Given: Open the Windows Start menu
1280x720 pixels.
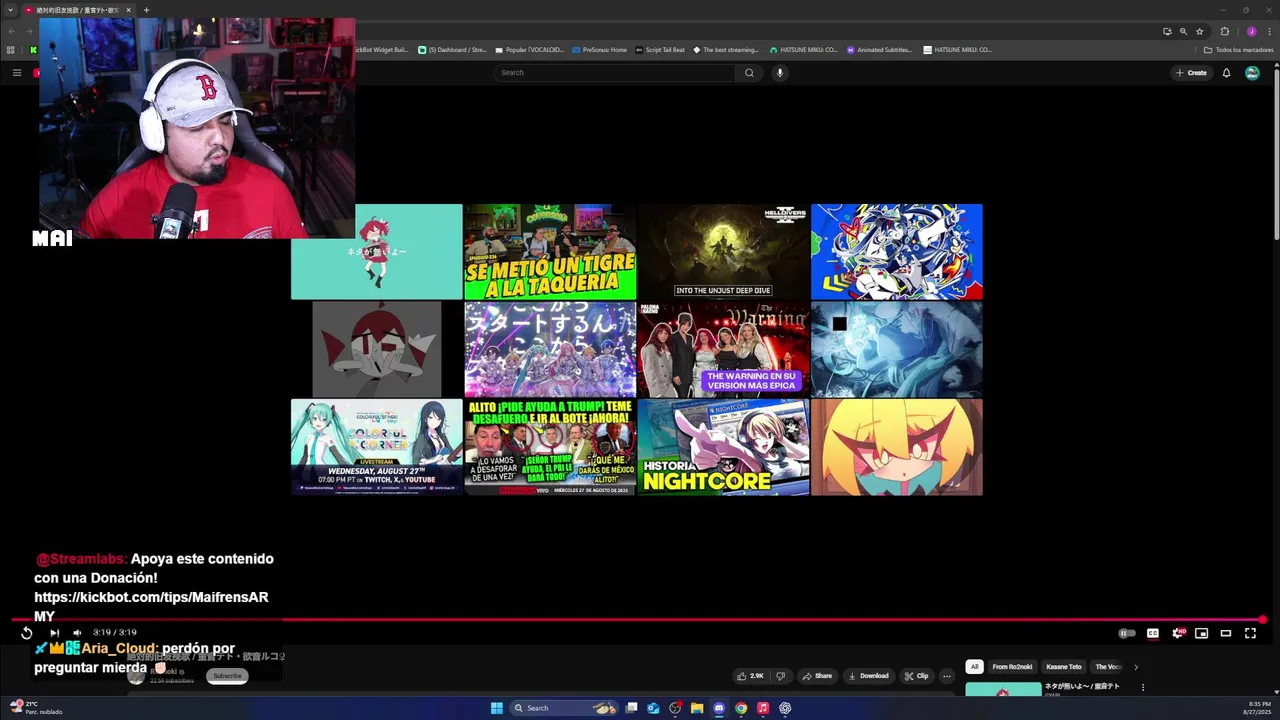Looking at the screenshot, I should click(497, 708).
